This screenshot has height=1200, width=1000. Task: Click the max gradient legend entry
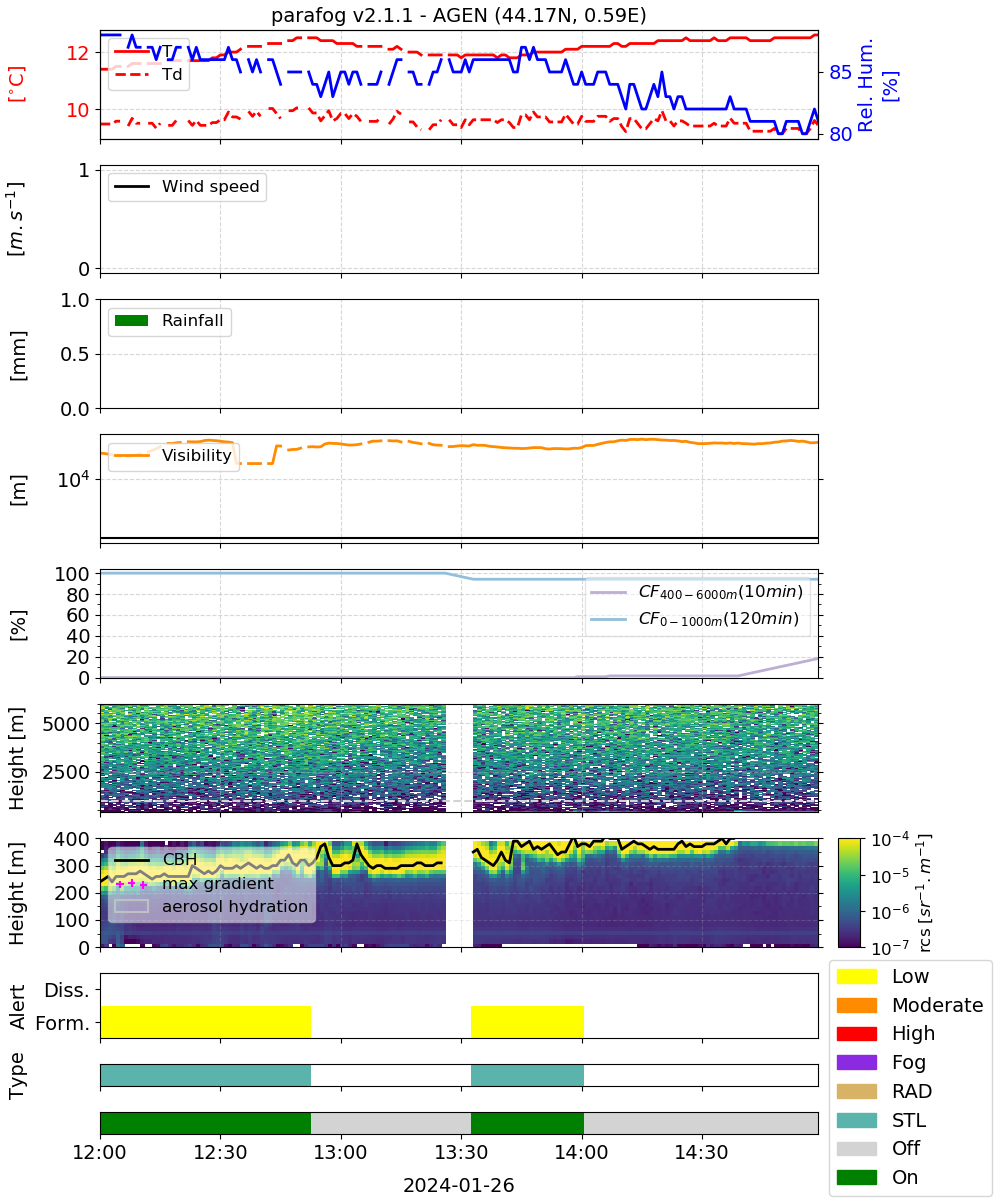(x=195, y=883)
